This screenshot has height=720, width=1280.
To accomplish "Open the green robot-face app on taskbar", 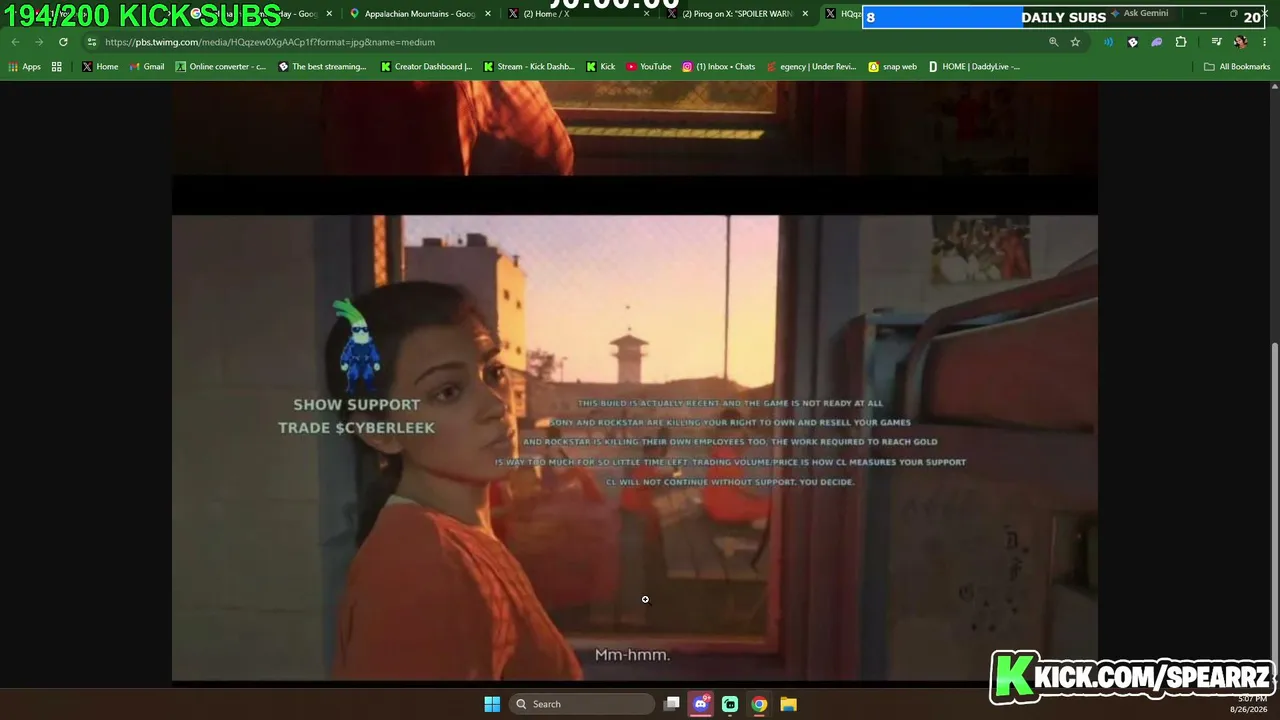I will point(730,704).
